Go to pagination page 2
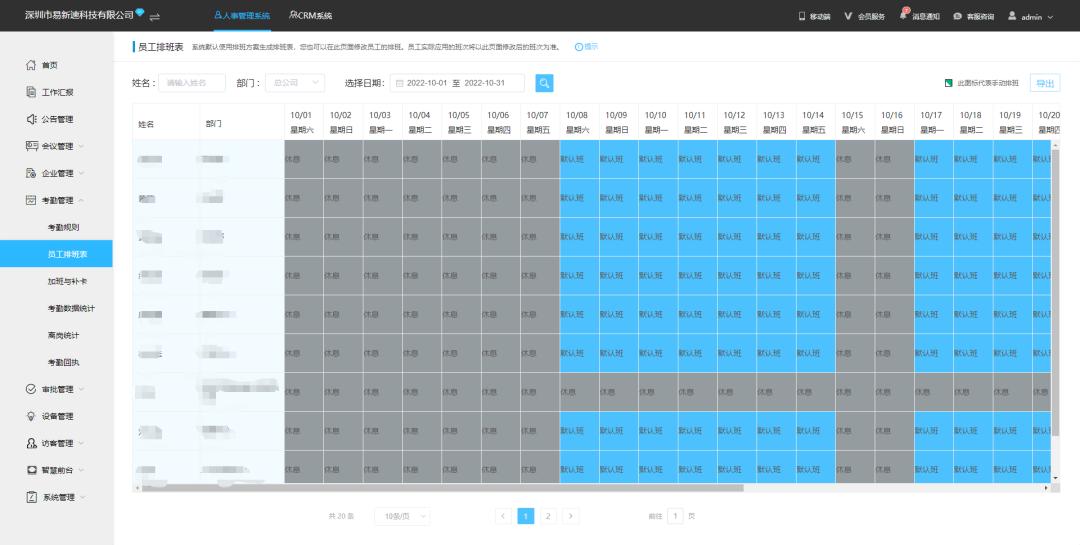The height and width of the screenshot is (545, 1080). click(x=548, y=516)
